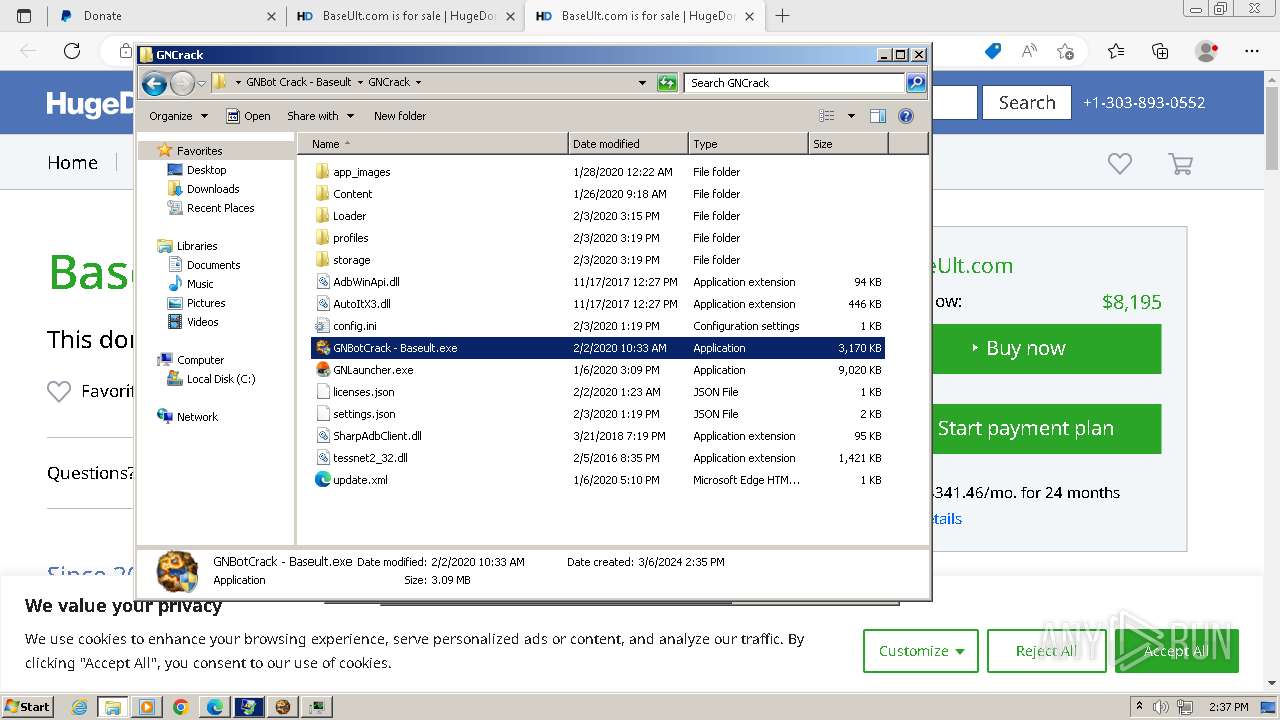The width and height of the screenshot is (1280, 720).
Task: Click Accept All cookies button
Action: pos(1176,651)
